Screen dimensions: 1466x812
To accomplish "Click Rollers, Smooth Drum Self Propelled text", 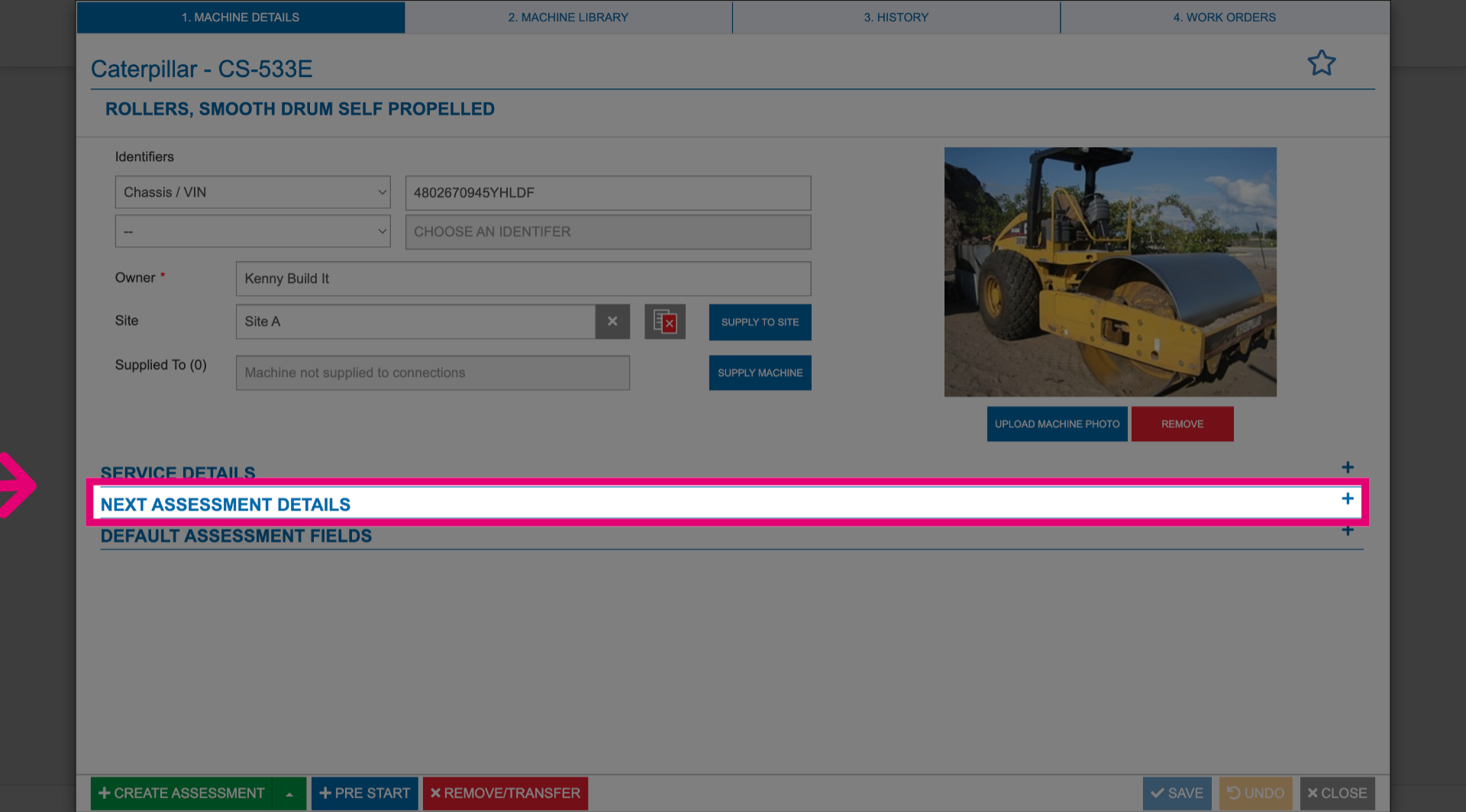I will (x=299, y=109).
